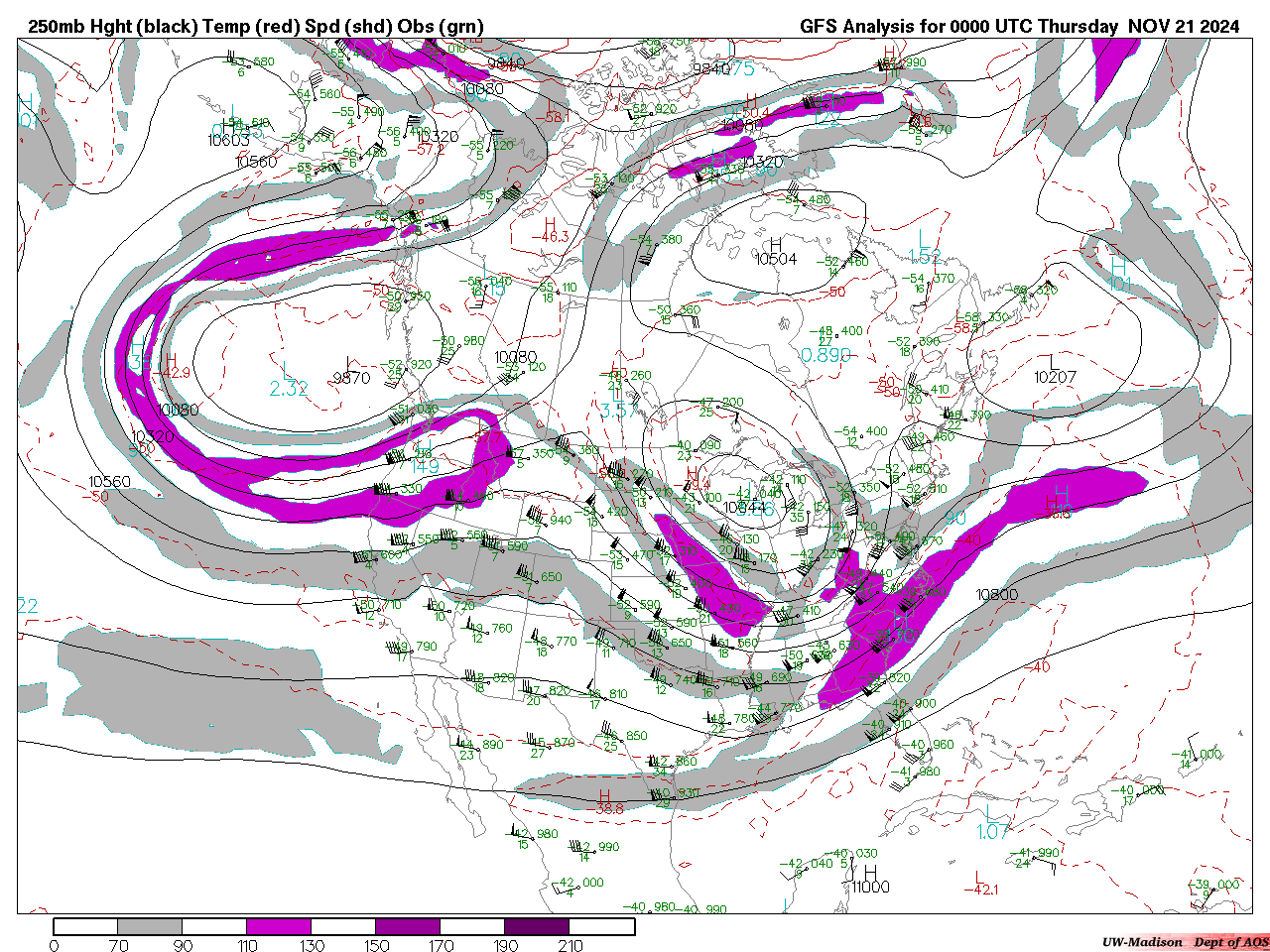The image size is (1270, 952).
Task: Click the cyan 3.57 value label
Action: pyautogui.click(x=619, y=411)
